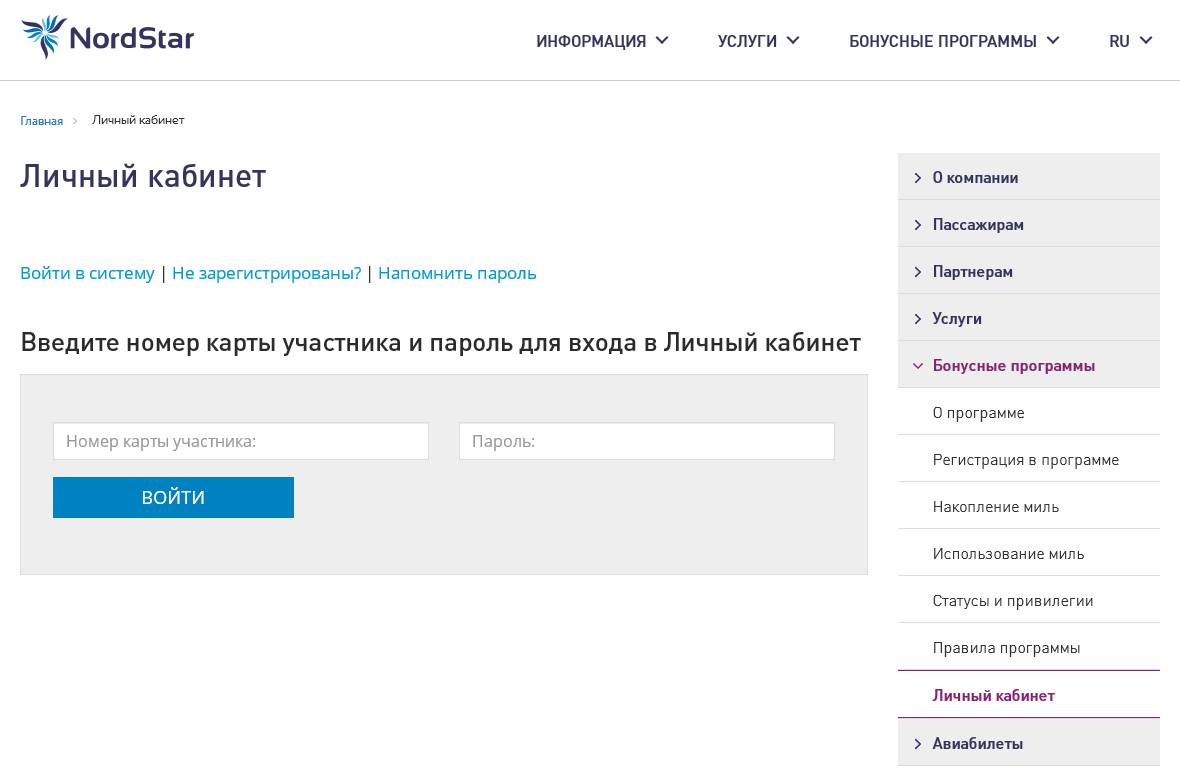Select Накопление миль in sidebar
This screenshot has height=780, width=1180.
(995, 507)
